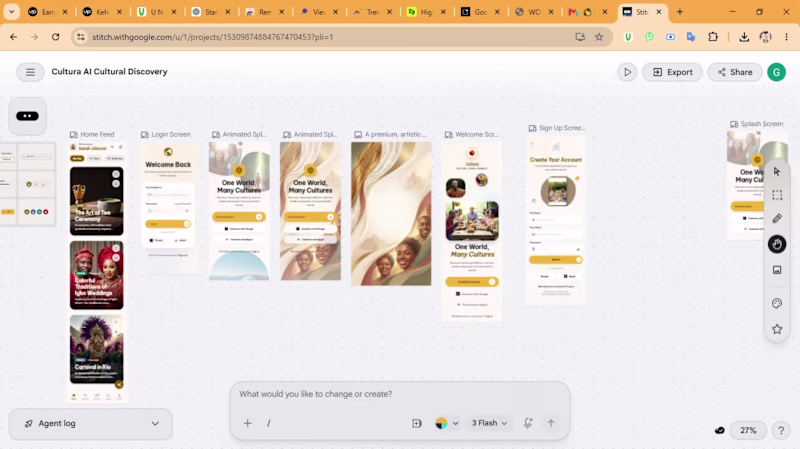
Task: Click the Share button
Action: click(x=735, y=72)
